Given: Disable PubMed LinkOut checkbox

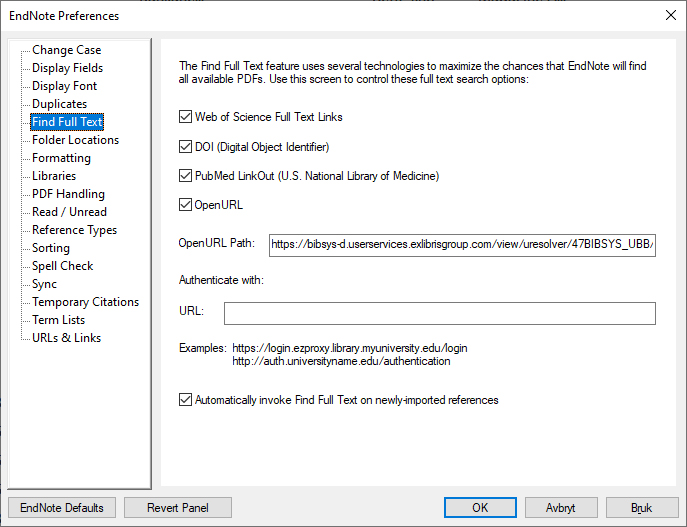Looking at the screenshot, I should pyautogui.click(x=185, y=176).
